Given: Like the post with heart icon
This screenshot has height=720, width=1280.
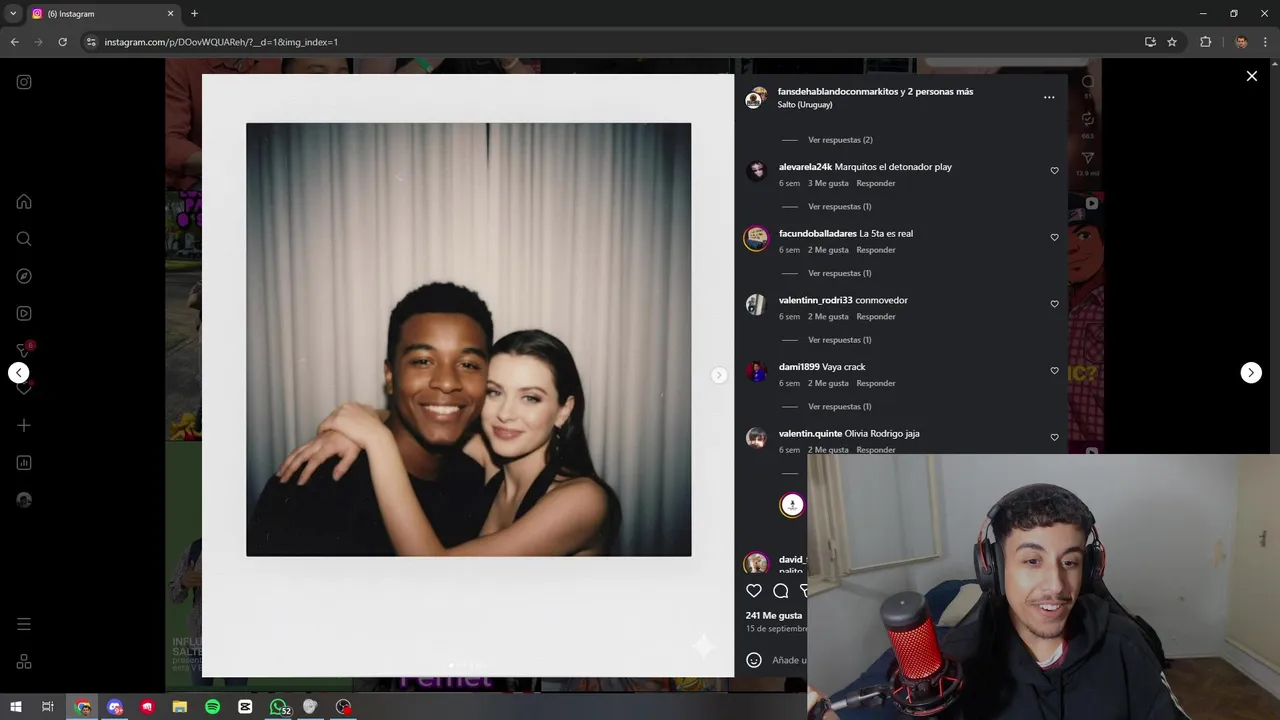Looking at the screenshot, I should click(x=754, y=591).
